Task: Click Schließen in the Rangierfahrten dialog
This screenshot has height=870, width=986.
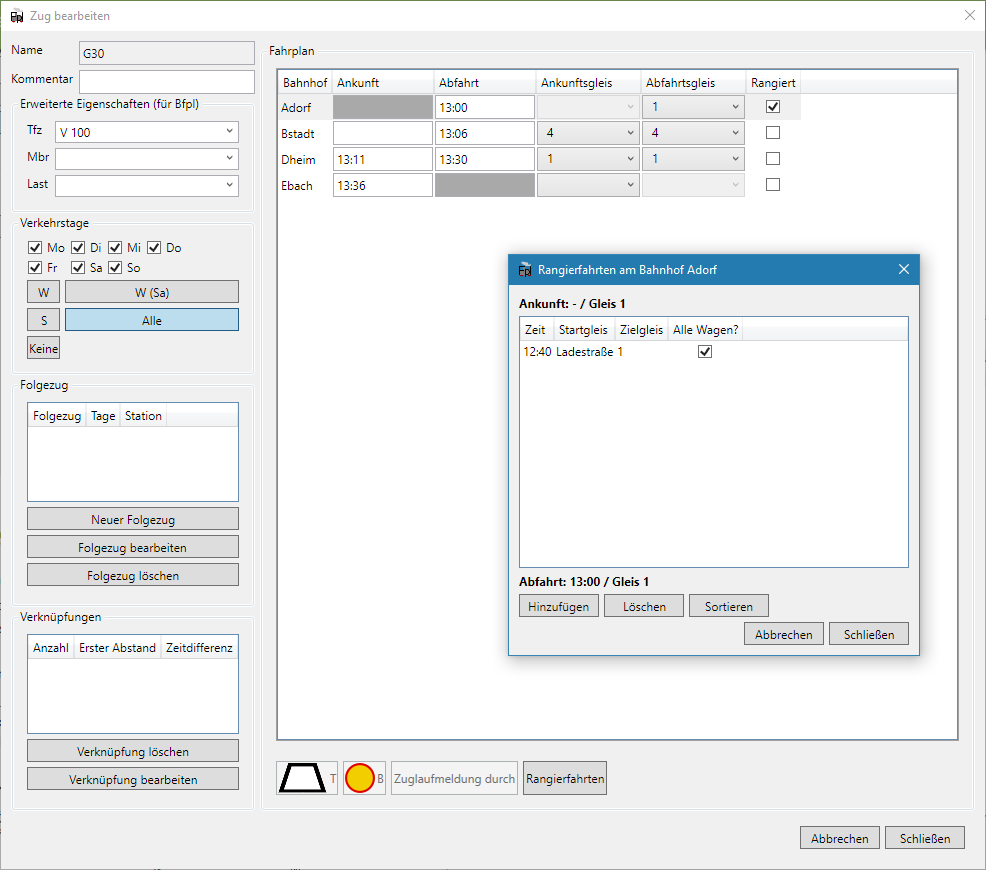Action: (x=868, y=634)
